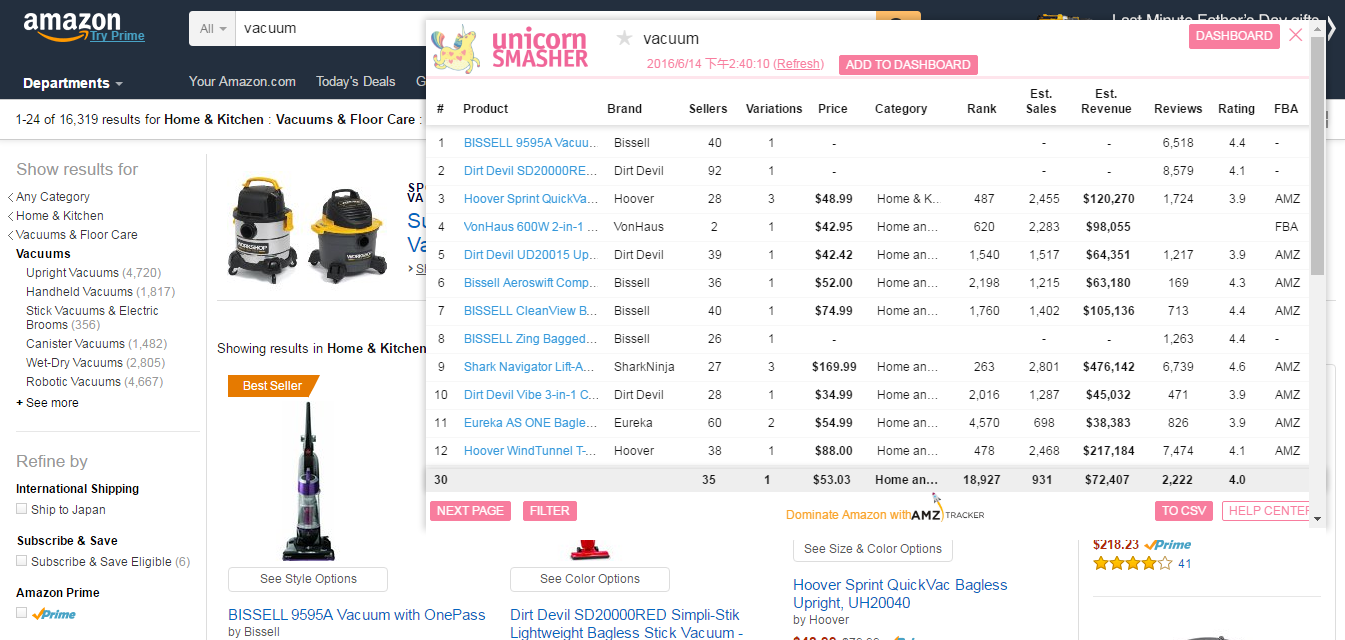This screenshot has width=1345, height=640.
Task: Filter by Upright Vacuums
Action: click(x=72, y=273)
